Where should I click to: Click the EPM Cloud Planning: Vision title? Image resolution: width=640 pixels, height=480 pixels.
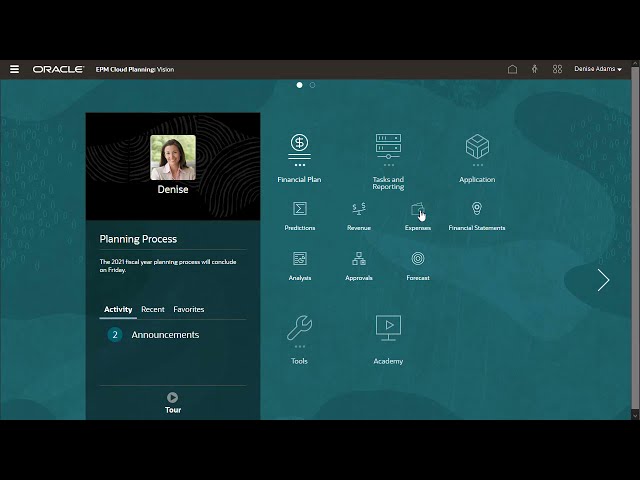point(135,69)
